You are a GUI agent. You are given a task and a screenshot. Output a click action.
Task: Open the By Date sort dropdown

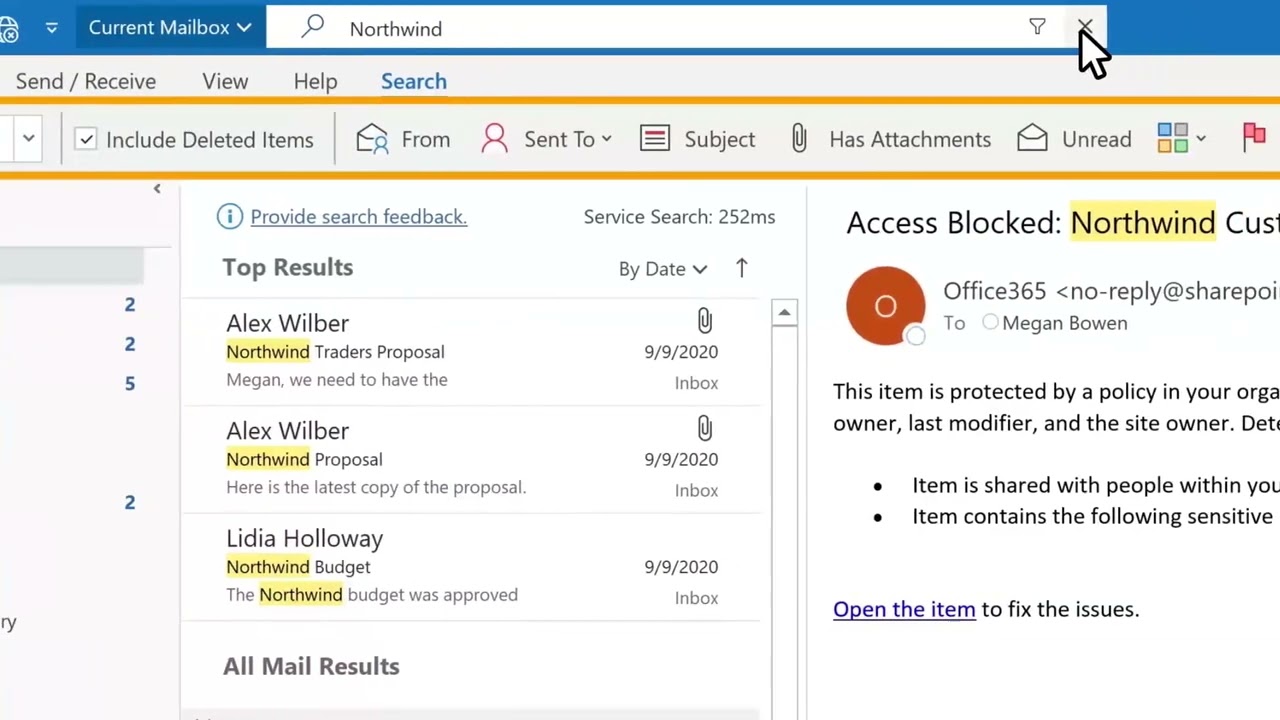point(662,269)
